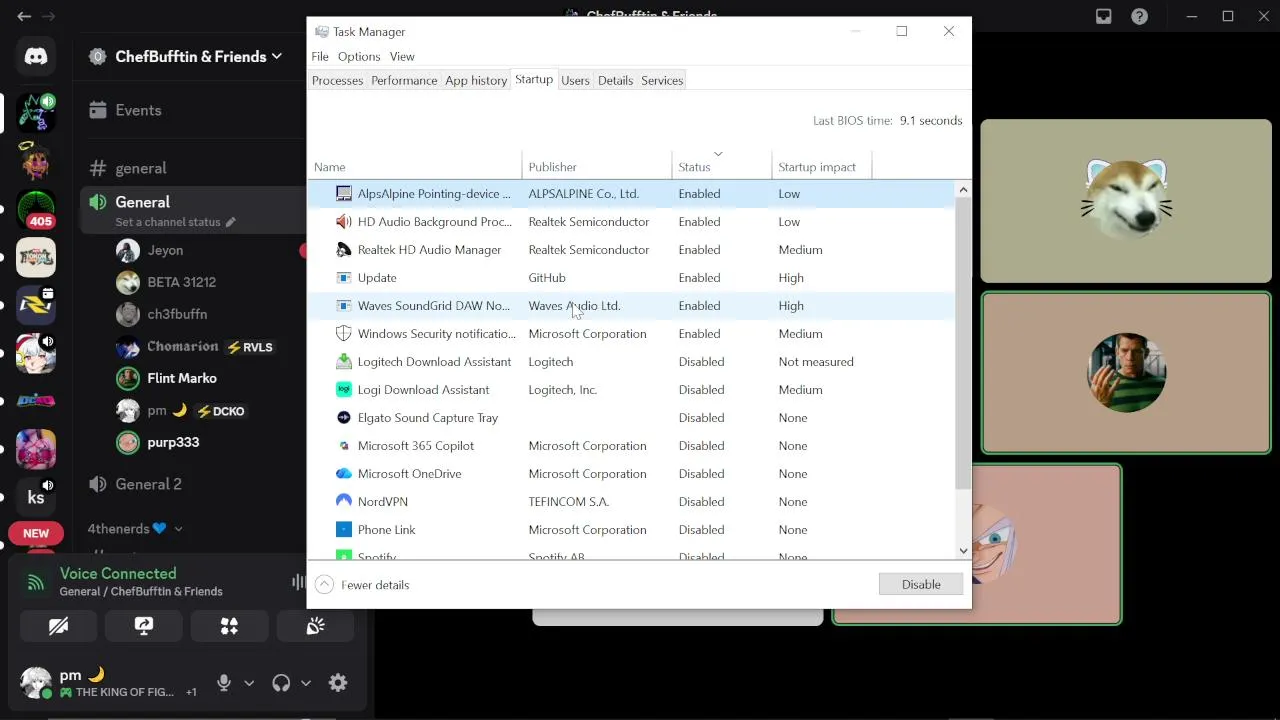The width and height of the screenshot is (1280, 720).
Task: Click the Events calendar icon in Discord
Action: pyautogui.click(x=97, y=110)
